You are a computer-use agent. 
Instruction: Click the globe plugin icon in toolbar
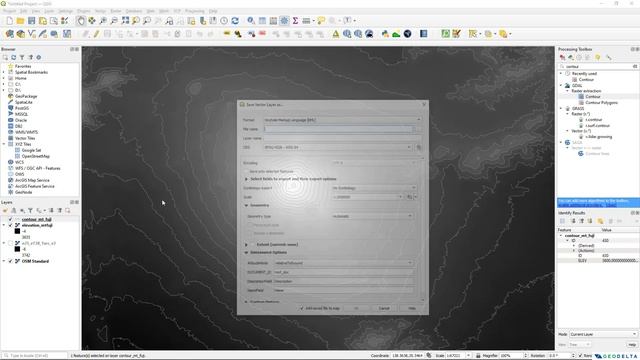pyautogui.click(x=407, y=34)
